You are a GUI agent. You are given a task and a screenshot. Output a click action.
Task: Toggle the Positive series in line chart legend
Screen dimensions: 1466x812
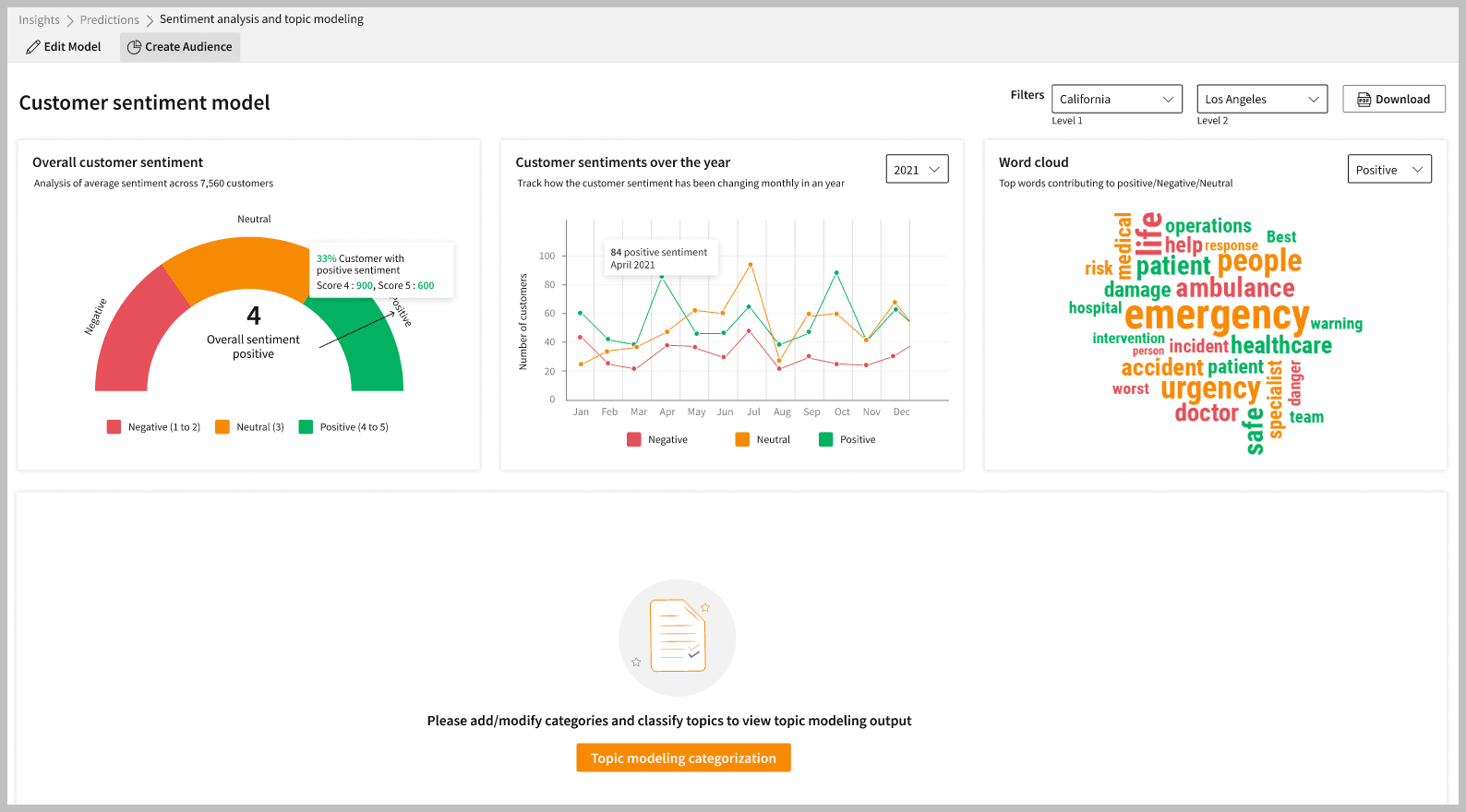click(x=847, y=439)
